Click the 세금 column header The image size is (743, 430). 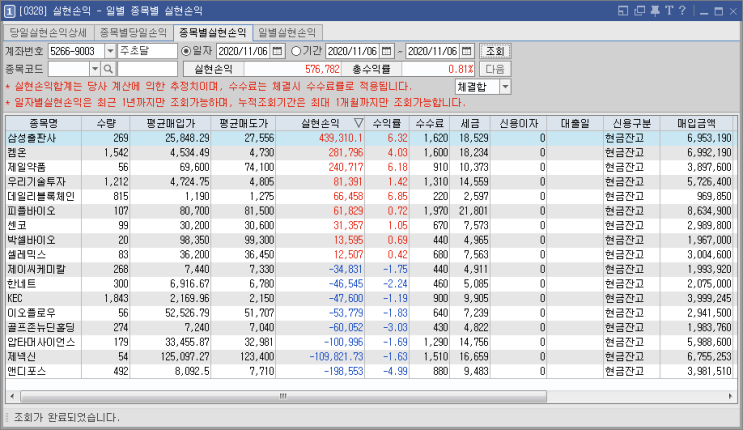(470, 123)
